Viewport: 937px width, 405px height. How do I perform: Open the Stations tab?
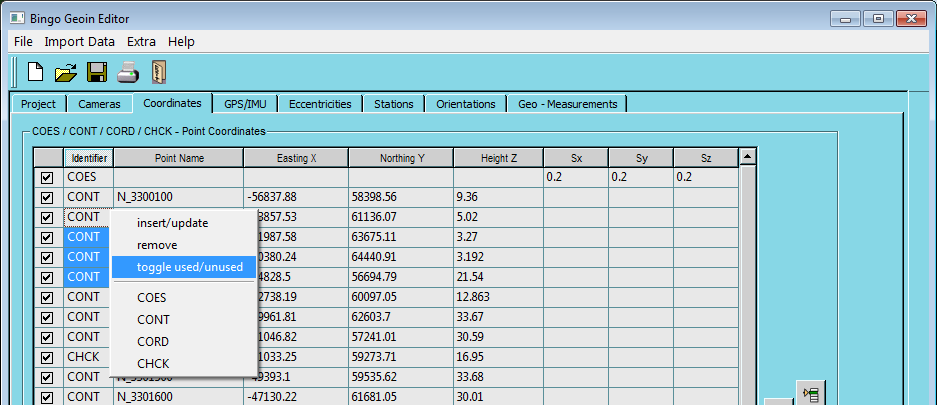[394, 104]
